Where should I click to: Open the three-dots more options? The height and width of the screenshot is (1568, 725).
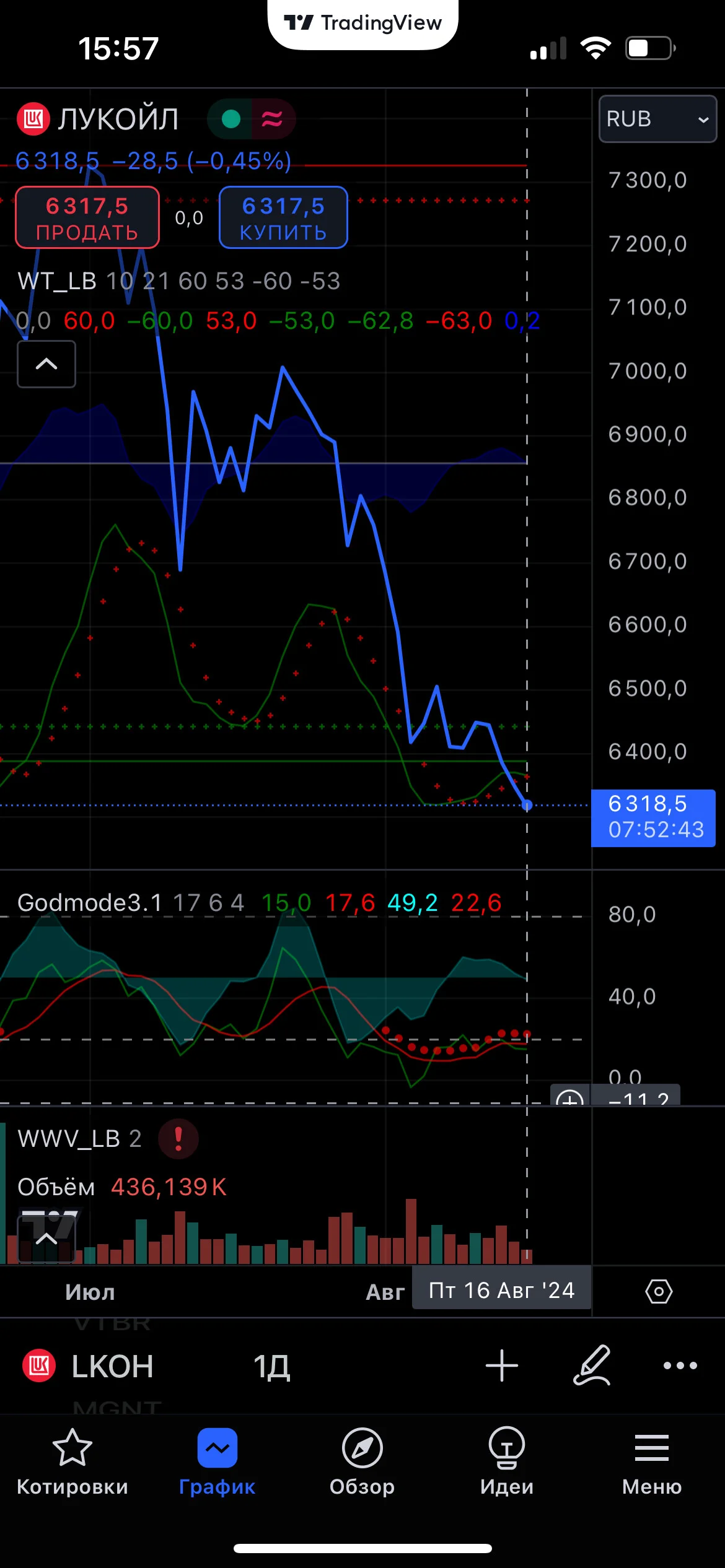pos(680,1365)
